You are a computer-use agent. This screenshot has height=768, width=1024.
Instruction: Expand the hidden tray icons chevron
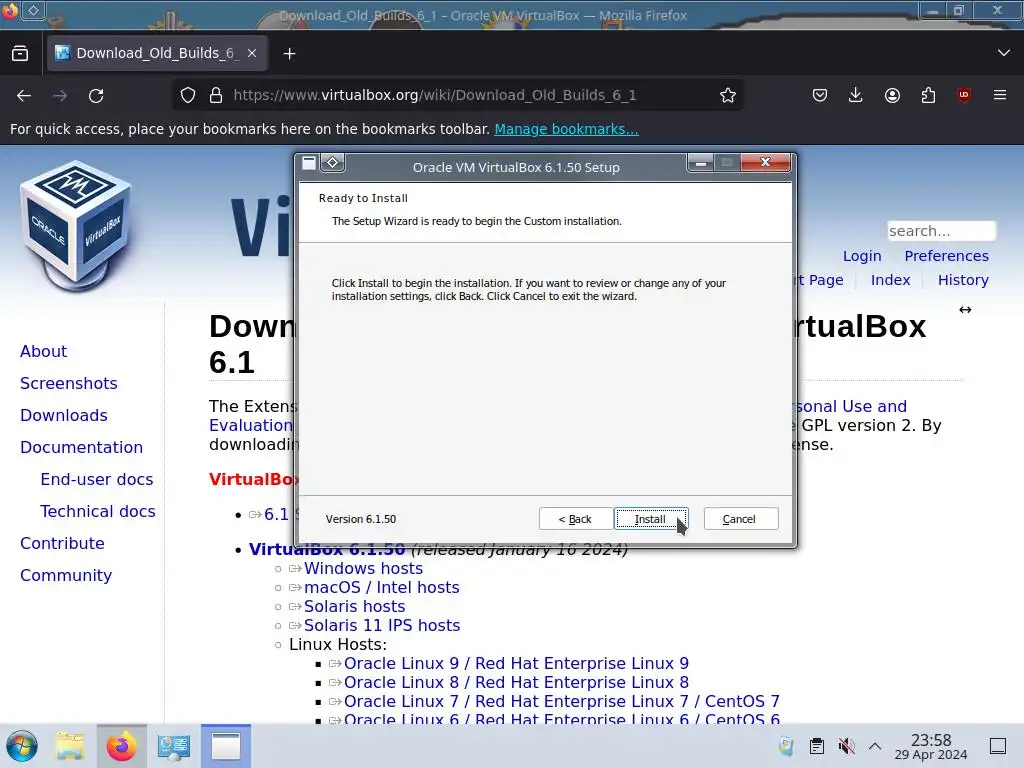875,746
